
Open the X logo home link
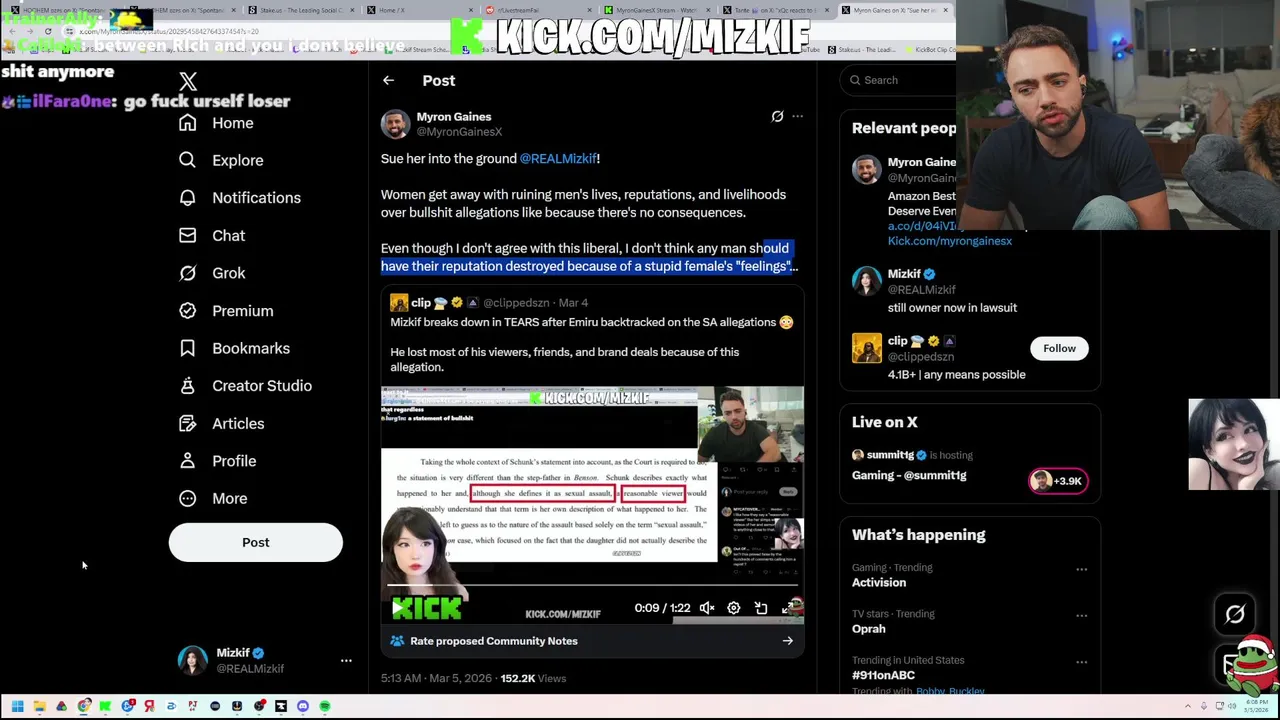click(188, 82)
